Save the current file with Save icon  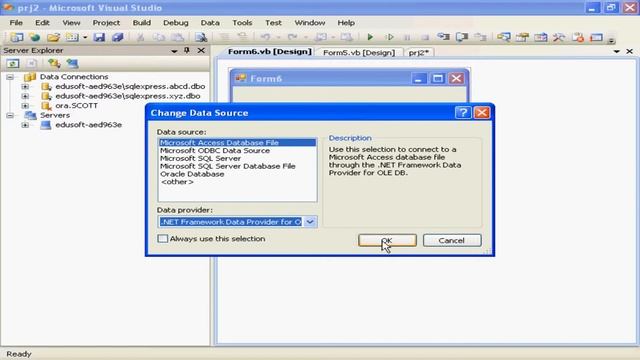pos(99,38)
